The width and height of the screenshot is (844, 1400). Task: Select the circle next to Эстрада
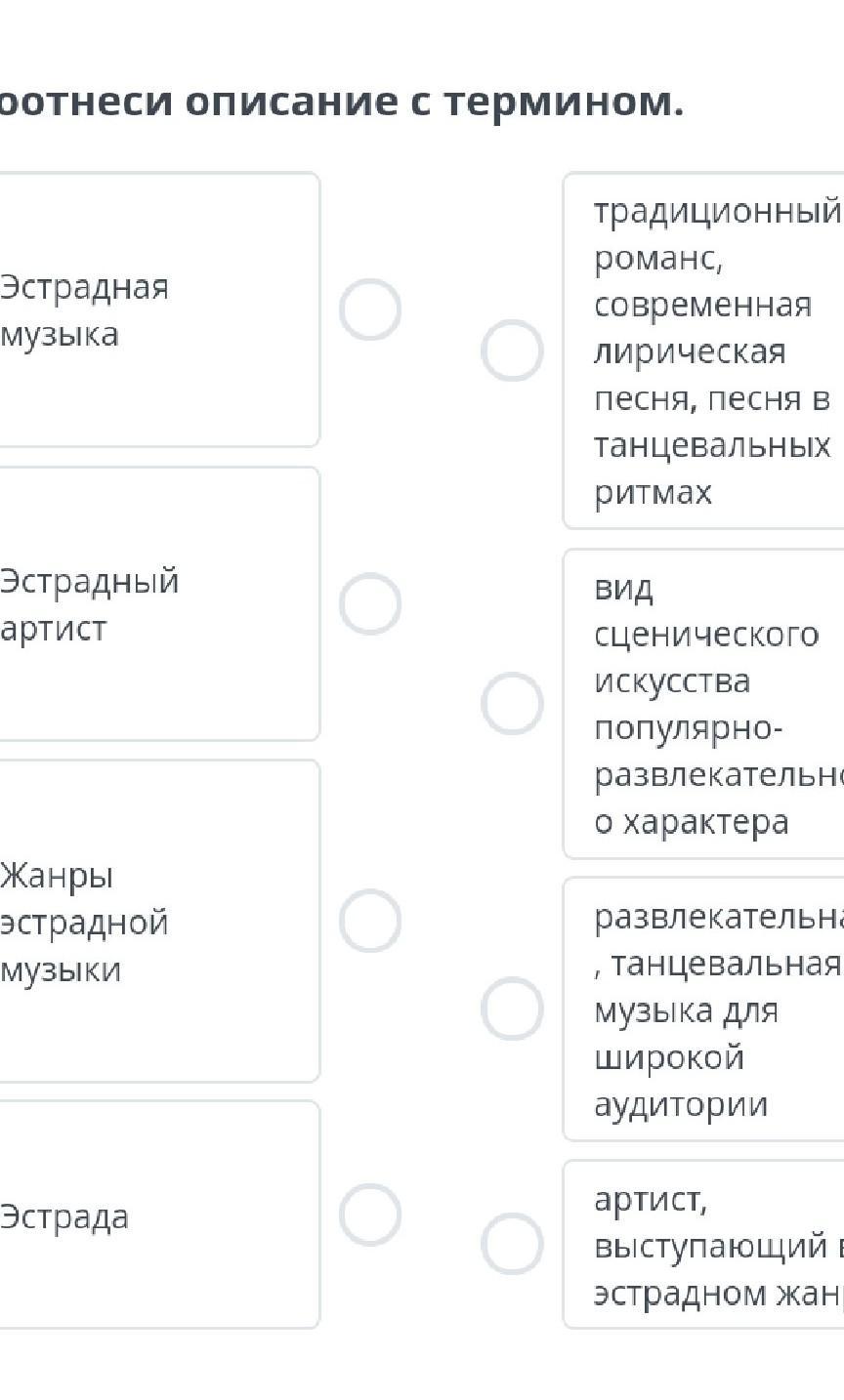pyautogui.click(x=370, y=1215)
